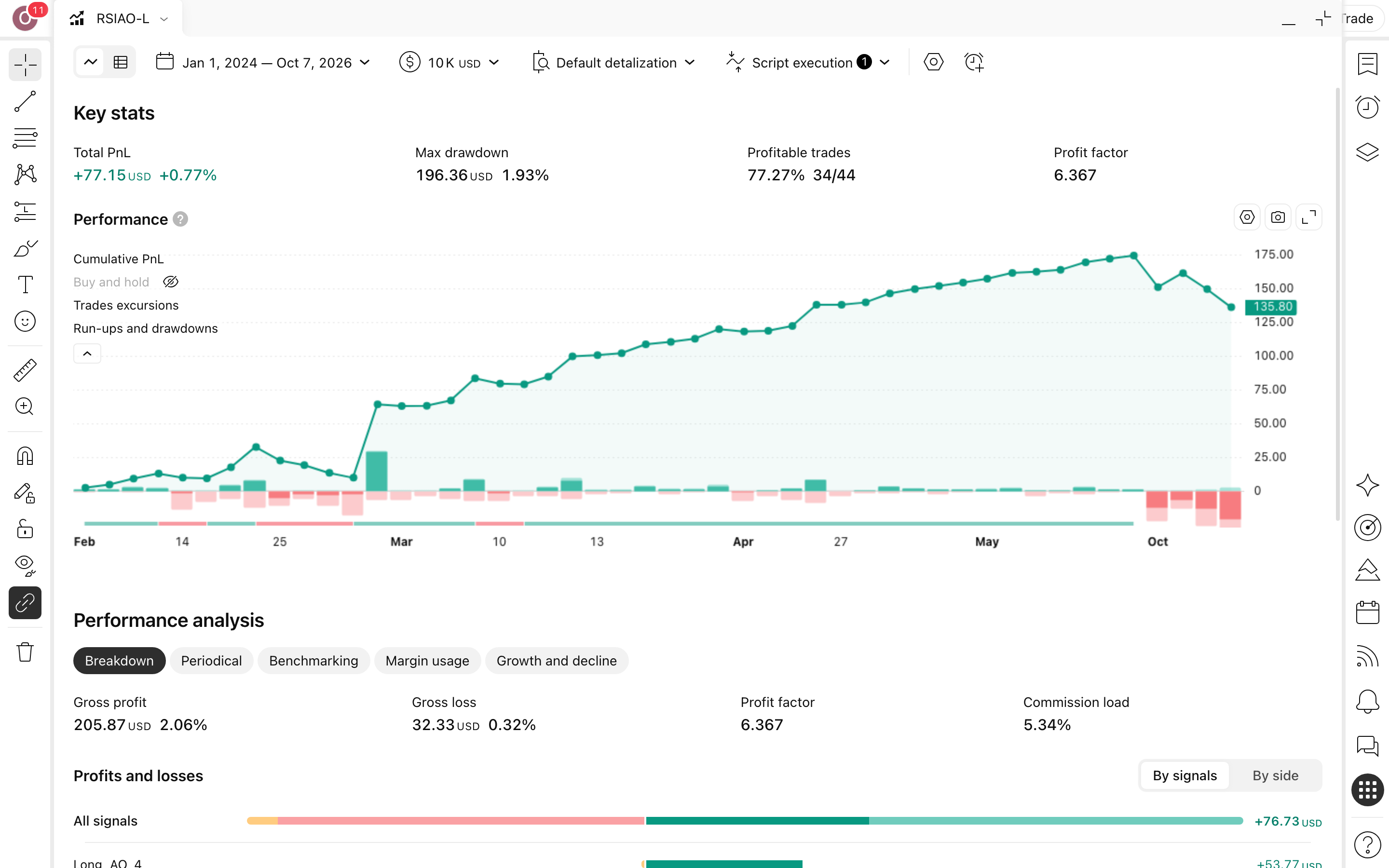The image size is (1389, 868).
Task: Open the 10K USD capital dropdown
Action: tap(449, 62)
